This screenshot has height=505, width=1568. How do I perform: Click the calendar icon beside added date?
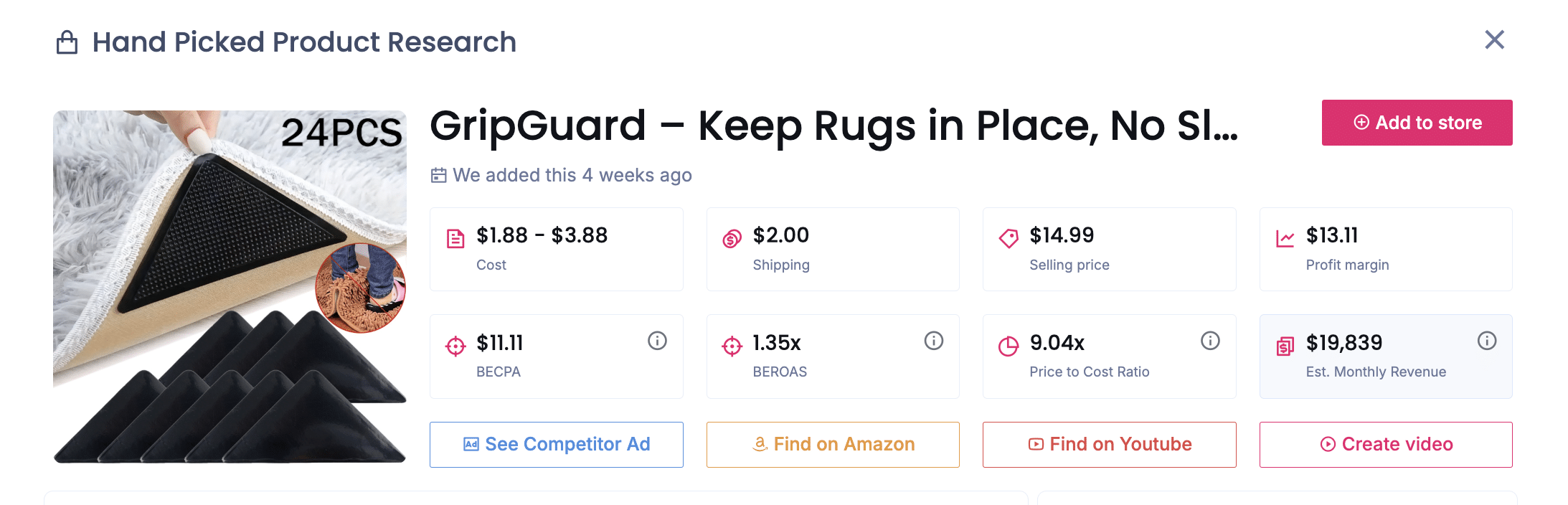click(x=438, y=175)
